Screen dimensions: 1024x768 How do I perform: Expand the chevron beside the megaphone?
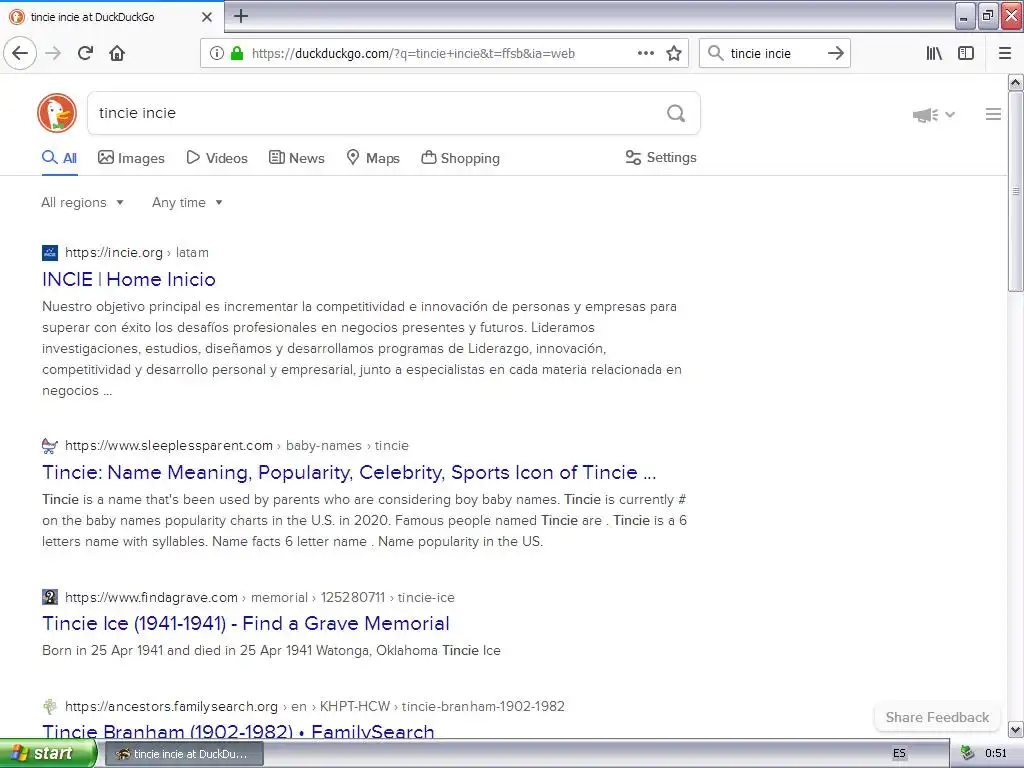950,115
